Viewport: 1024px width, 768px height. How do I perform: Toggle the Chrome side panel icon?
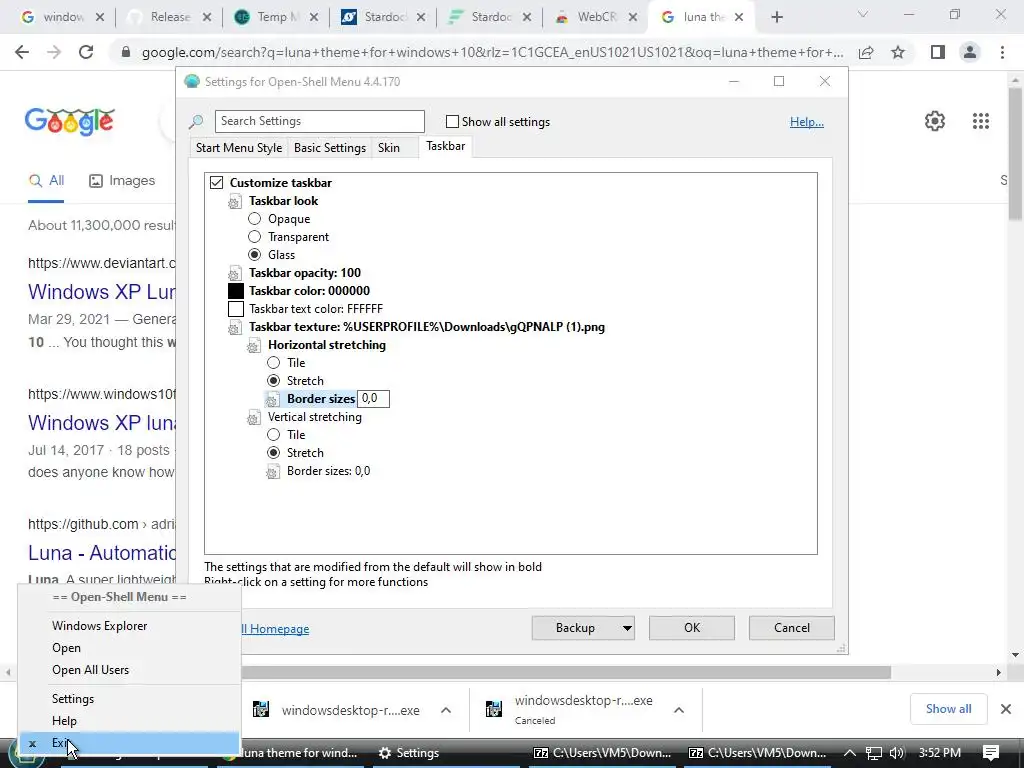[938, 52]
